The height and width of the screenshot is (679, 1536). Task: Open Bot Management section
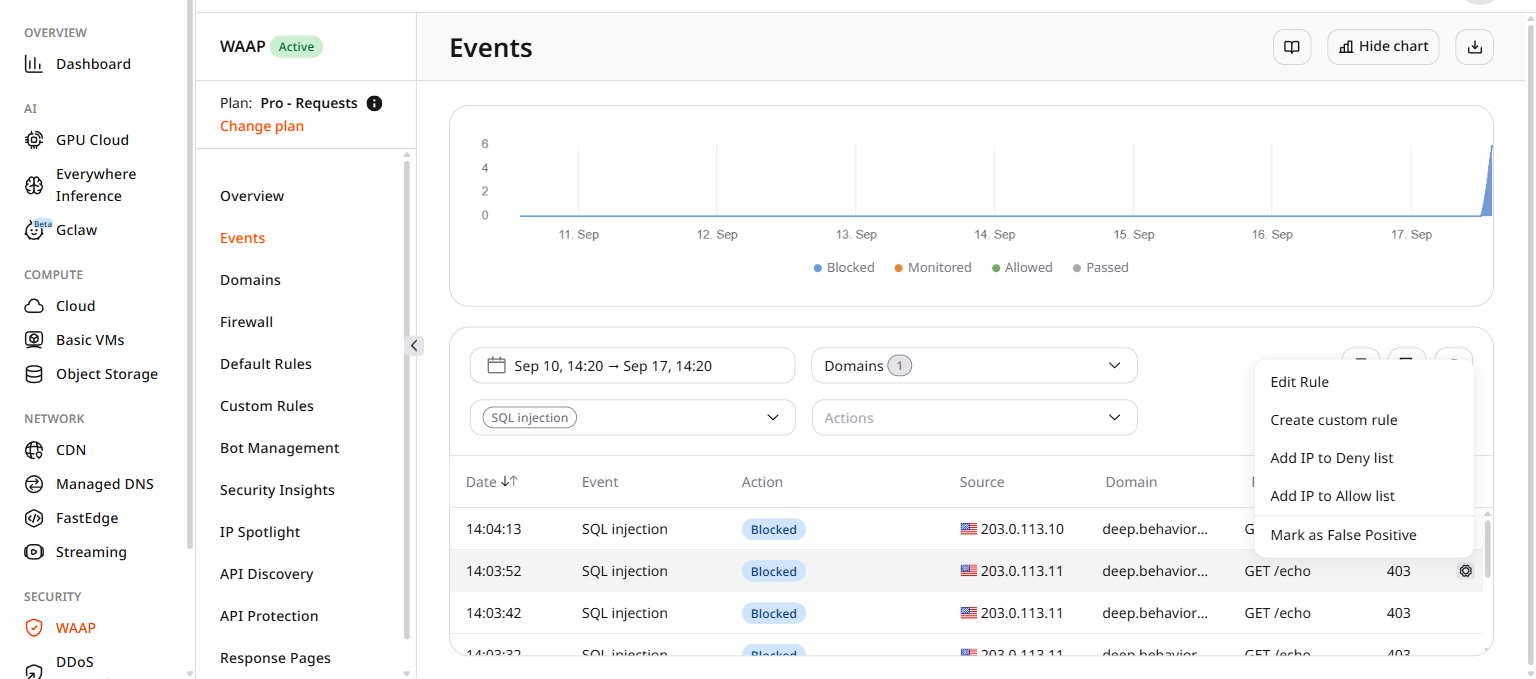pyautogui.click(x=280, y=448)
